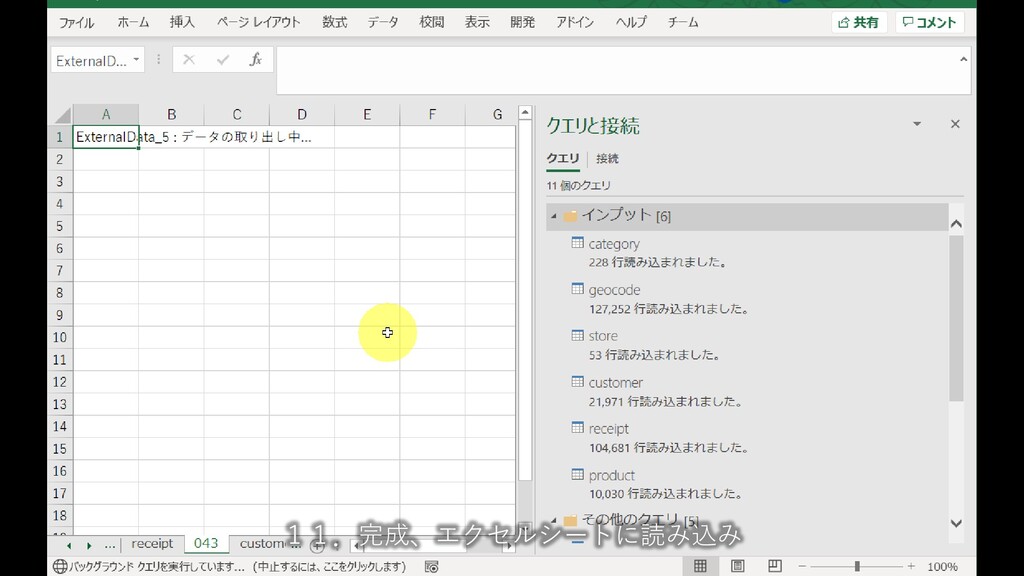Click the select-all corner of the grid
The image size is (1024, 576).
click(62, 115)
